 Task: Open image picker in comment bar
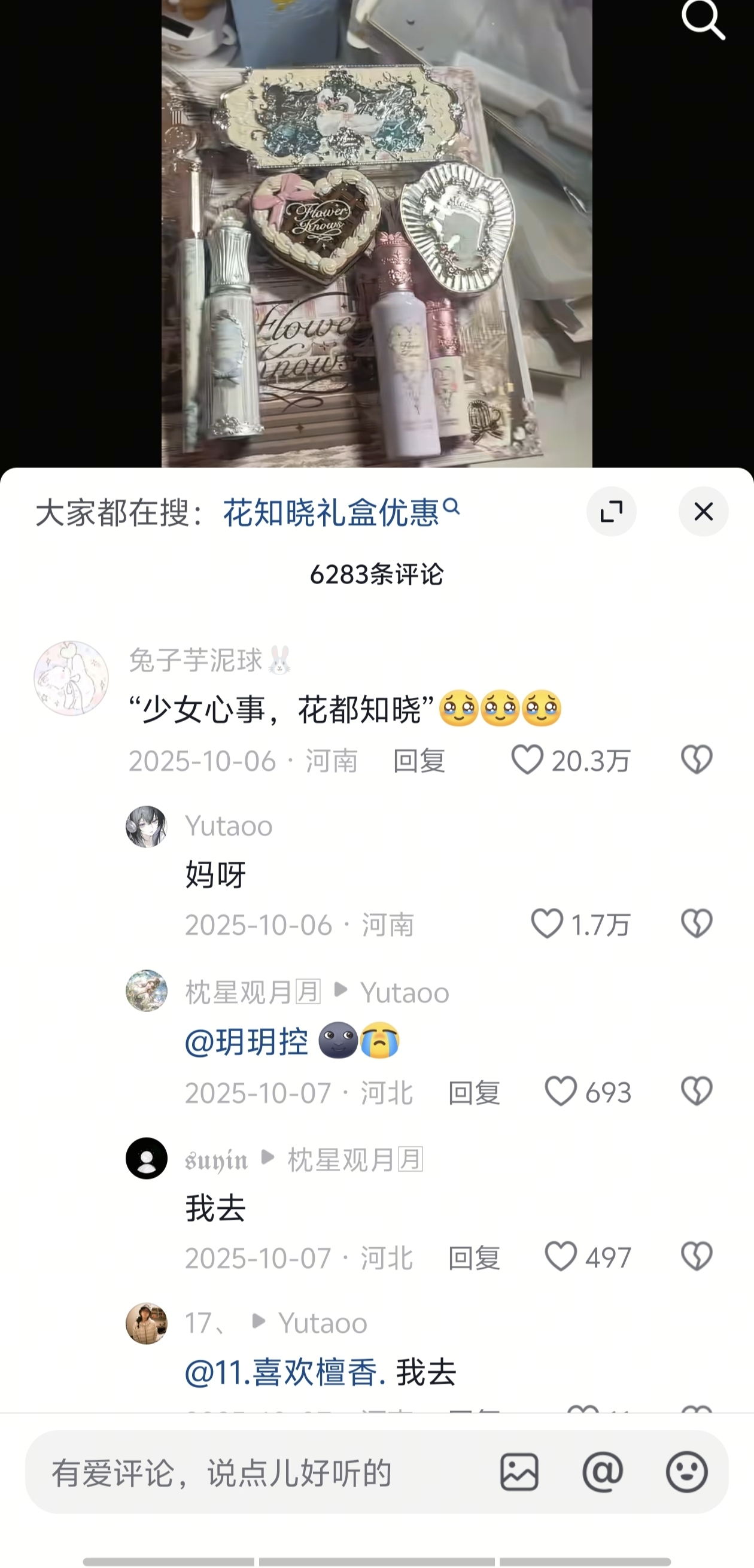[519, 1472]
